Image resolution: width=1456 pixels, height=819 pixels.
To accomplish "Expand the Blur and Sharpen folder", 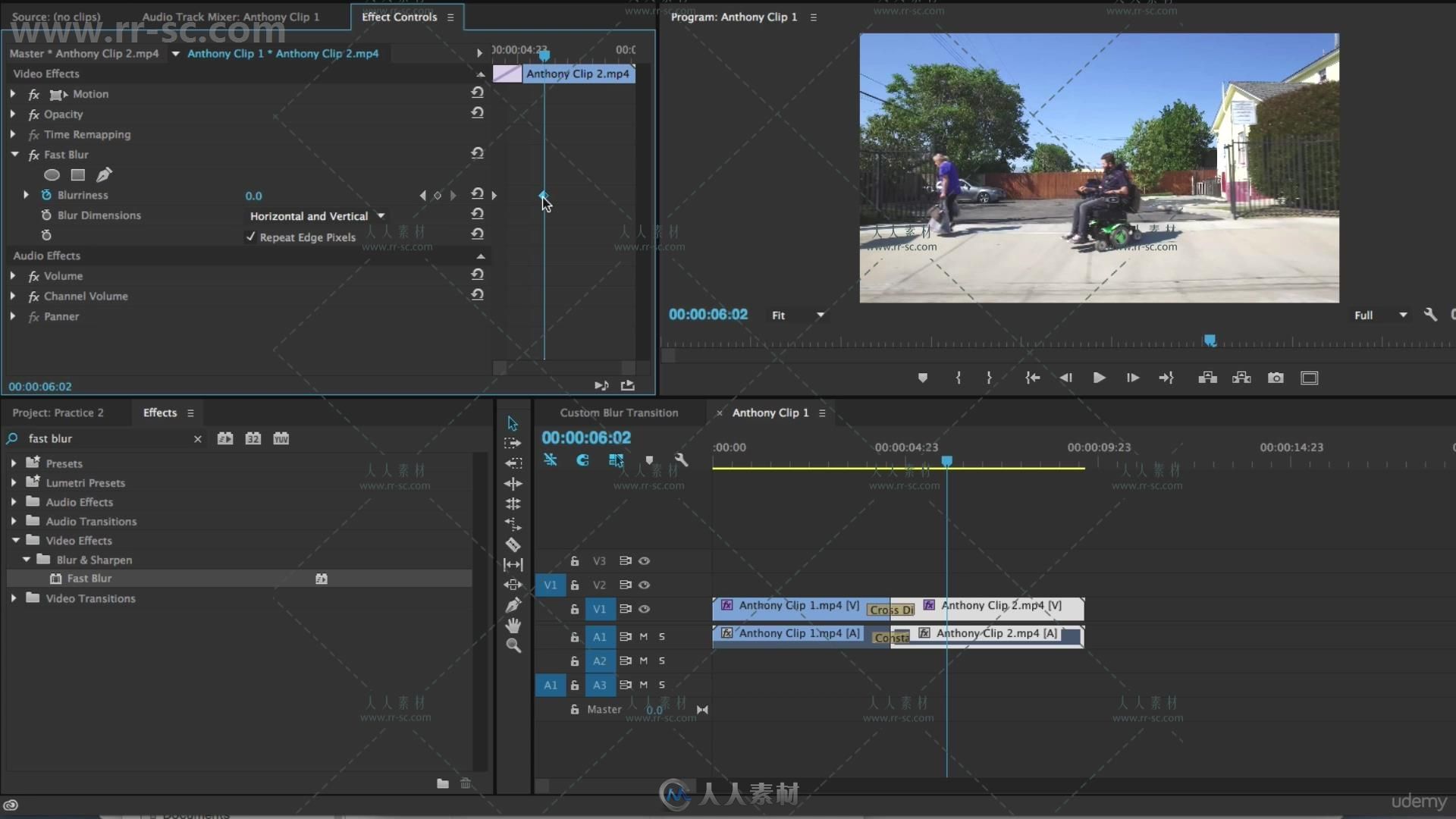I will (x=27, y=560).
